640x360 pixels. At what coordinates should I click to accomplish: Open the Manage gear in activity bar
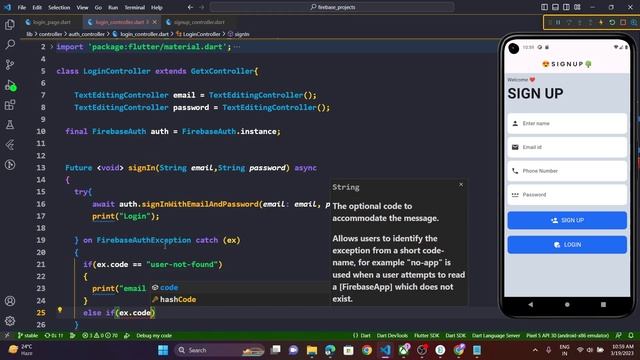tap(10, 321)
